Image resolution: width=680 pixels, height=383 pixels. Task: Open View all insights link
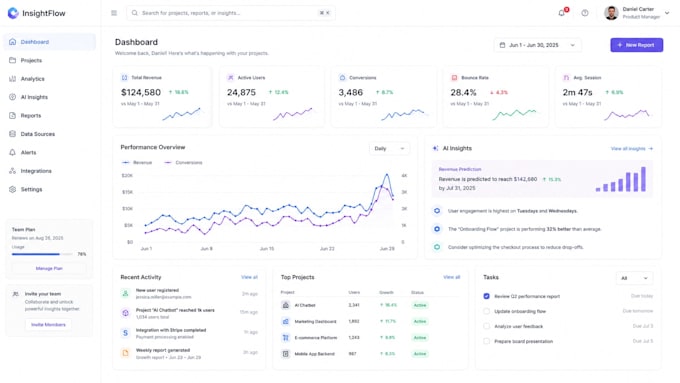tap(631, 149)
